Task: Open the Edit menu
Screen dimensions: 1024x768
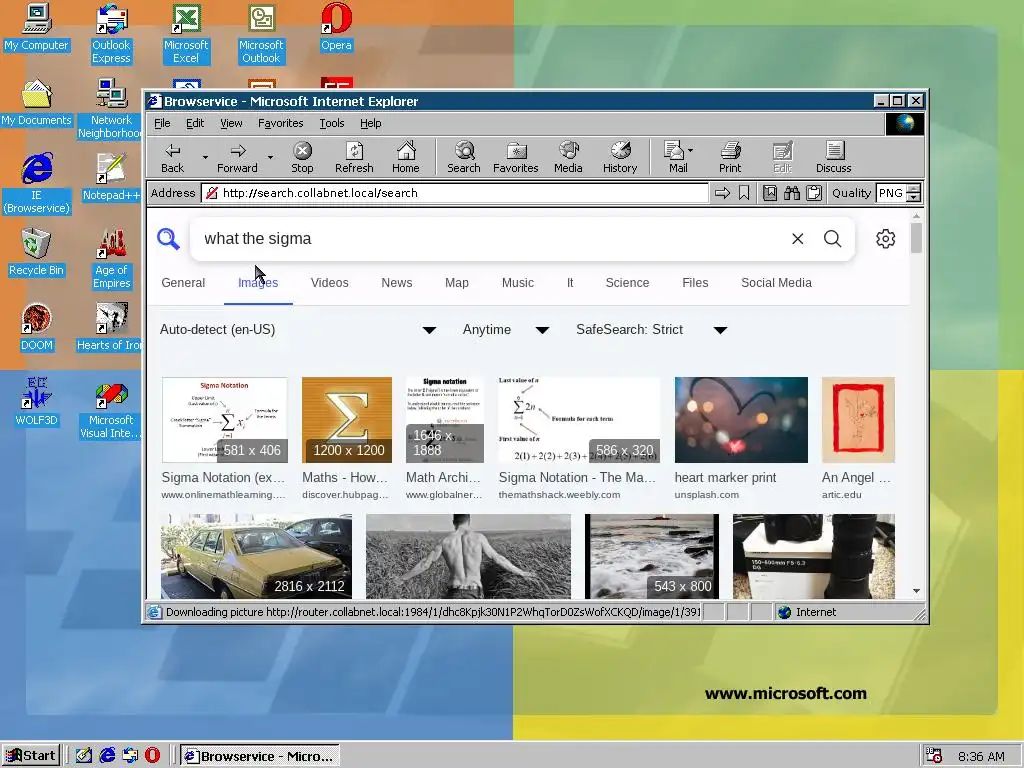Action: pos(195,123)
